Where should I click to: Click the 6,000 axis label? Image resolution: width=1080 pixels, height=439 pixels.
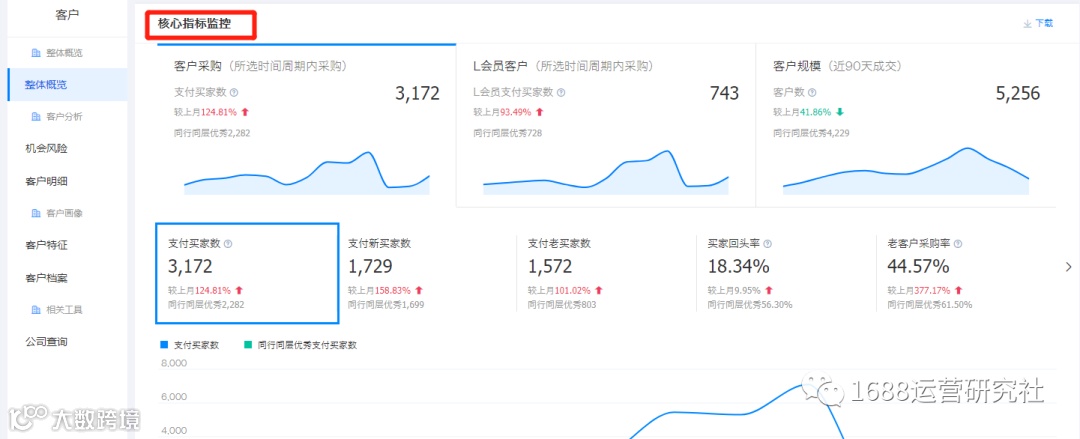click(x=174, y=397)
